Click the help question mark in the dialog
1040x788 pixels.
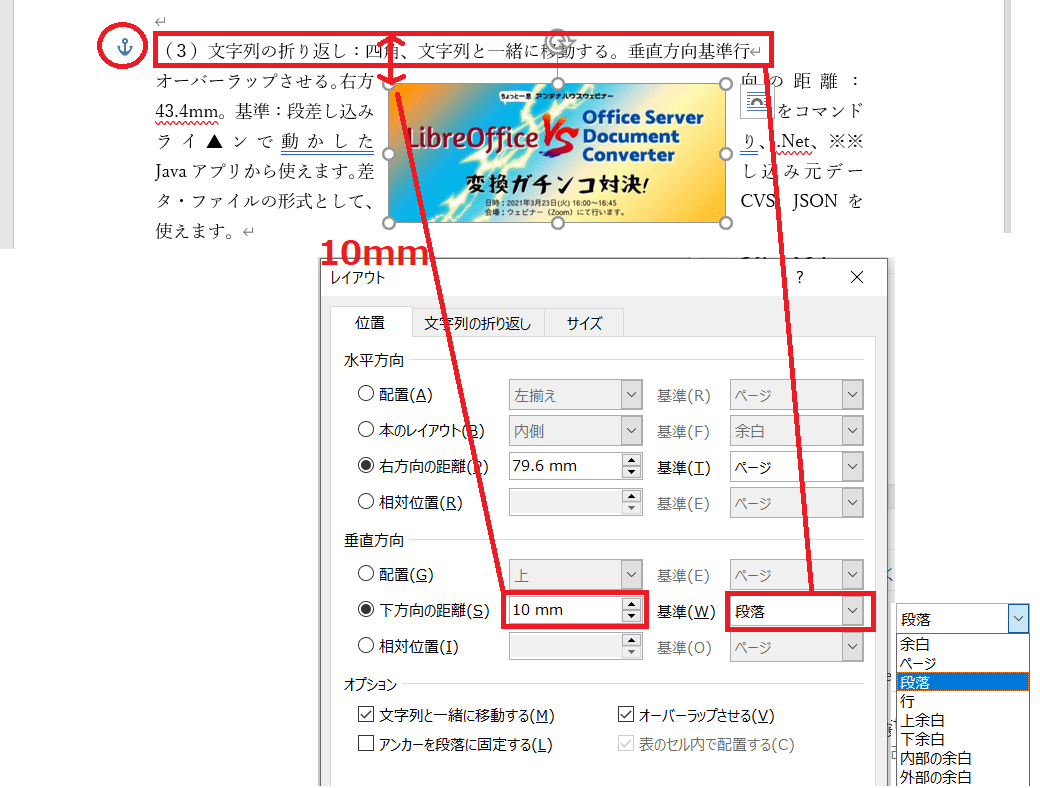[x=799, y=278]
